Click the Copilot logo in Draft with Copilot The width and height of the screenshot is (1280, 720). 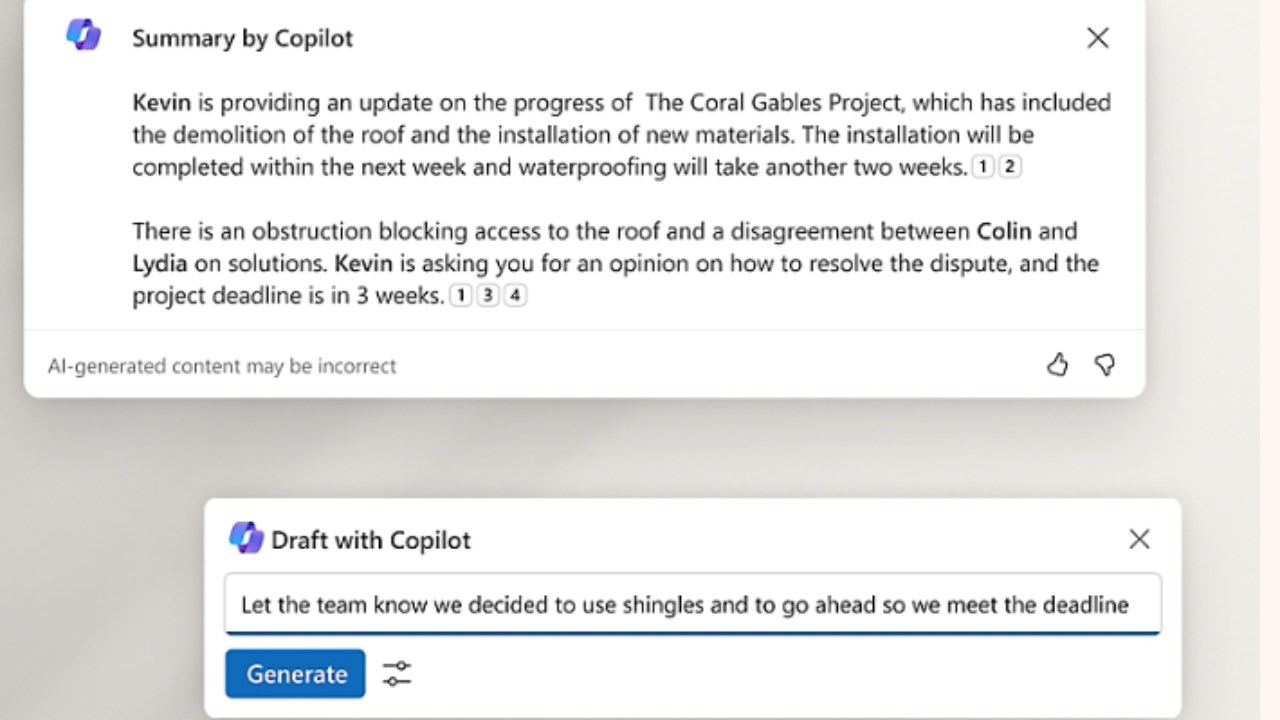click(246, 538)
